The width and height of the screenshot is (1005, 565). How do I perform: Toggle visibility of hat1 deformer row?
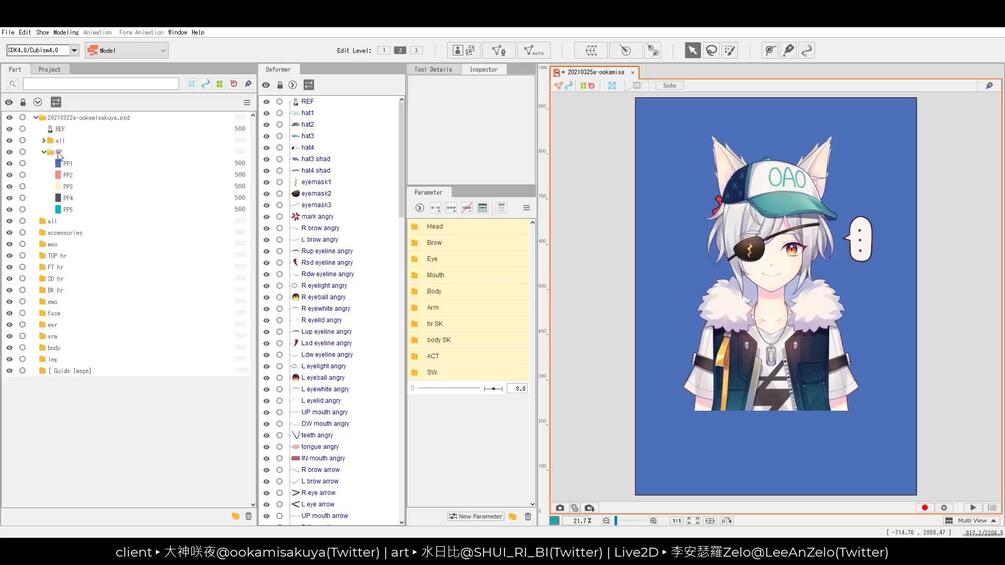pos(267,113)
